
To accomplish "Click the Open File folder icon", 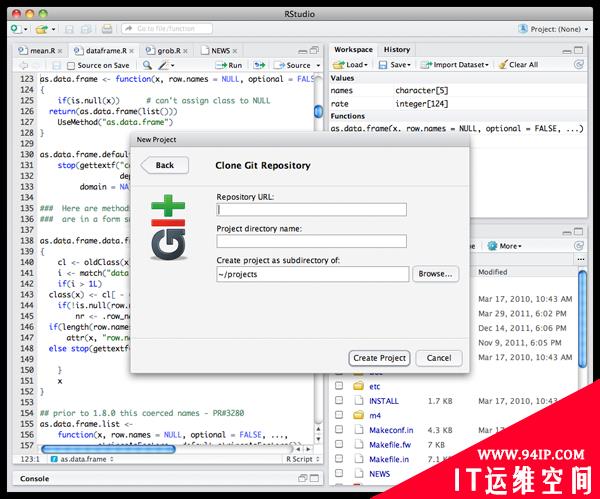I will pyautogui.click(x=42, y=29).
